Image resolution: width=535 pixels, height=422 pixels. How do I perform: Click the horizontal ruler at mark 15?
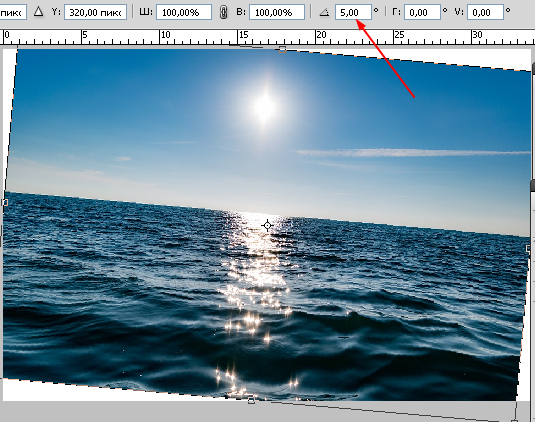[243, 35]
